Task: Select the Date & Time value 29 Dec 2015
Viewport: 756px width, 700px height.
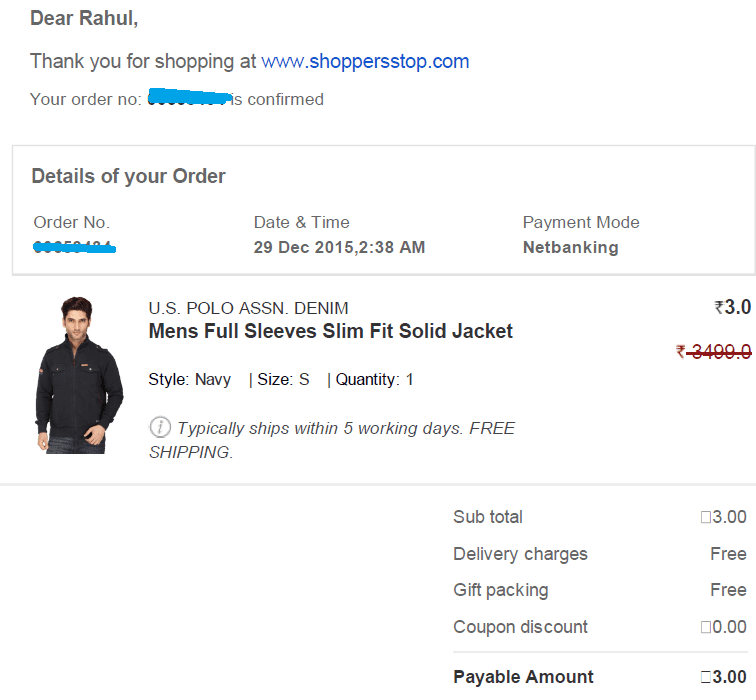Action: [339, 247]
